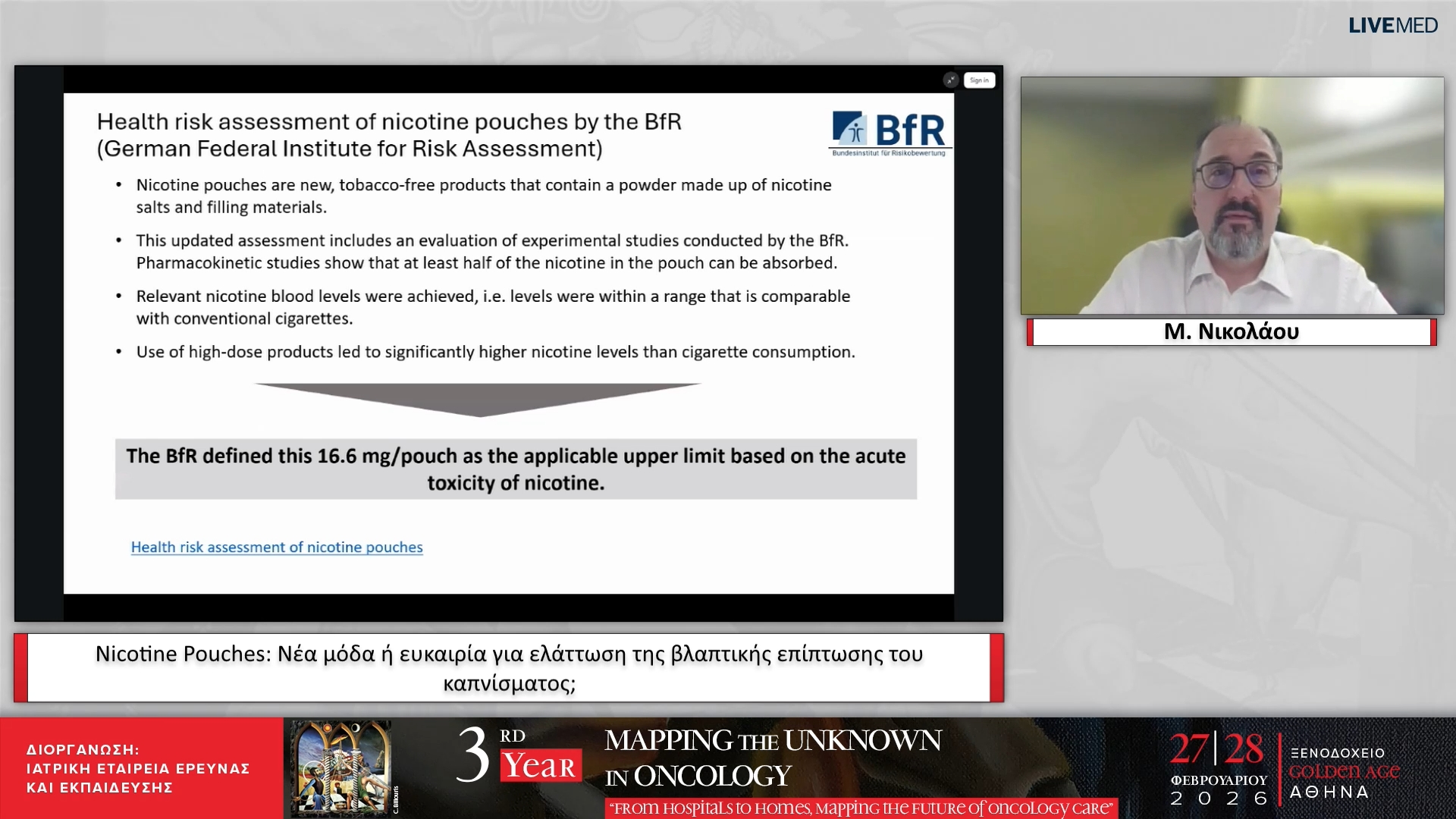Click the M. Νικολάου name label
Screen dimensions: 1456x819
click(x=1232, y=331)
